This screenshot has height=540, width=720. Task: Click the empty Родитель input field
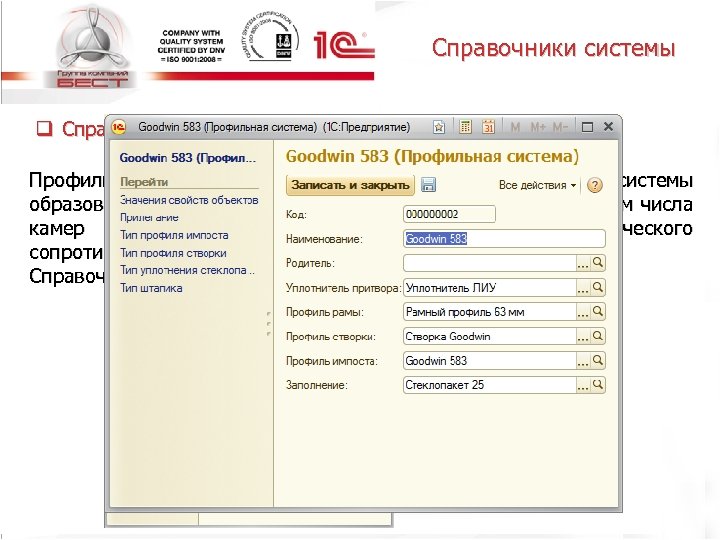[x=489, y=263]
